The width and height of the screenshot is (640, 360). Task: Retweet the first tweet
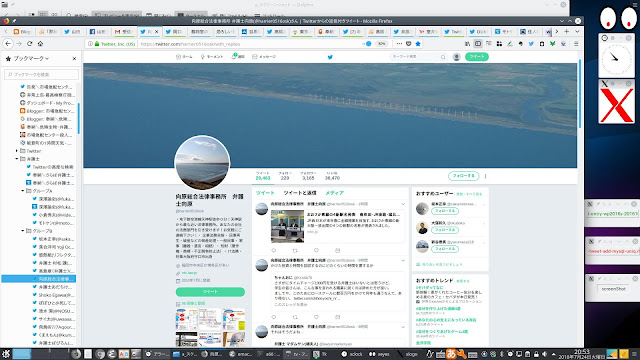click(295, 250)
